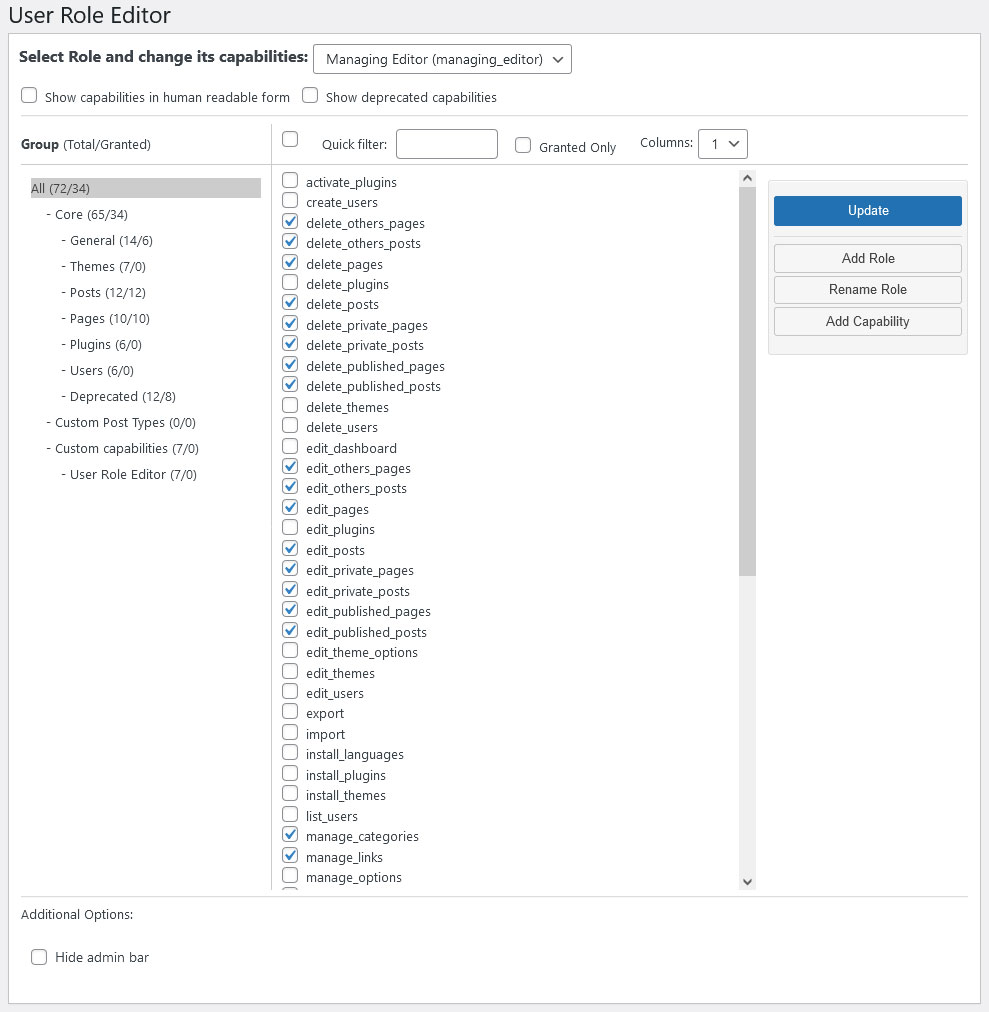
Task: Click the Rename Role button
Action: click(868, 290)
